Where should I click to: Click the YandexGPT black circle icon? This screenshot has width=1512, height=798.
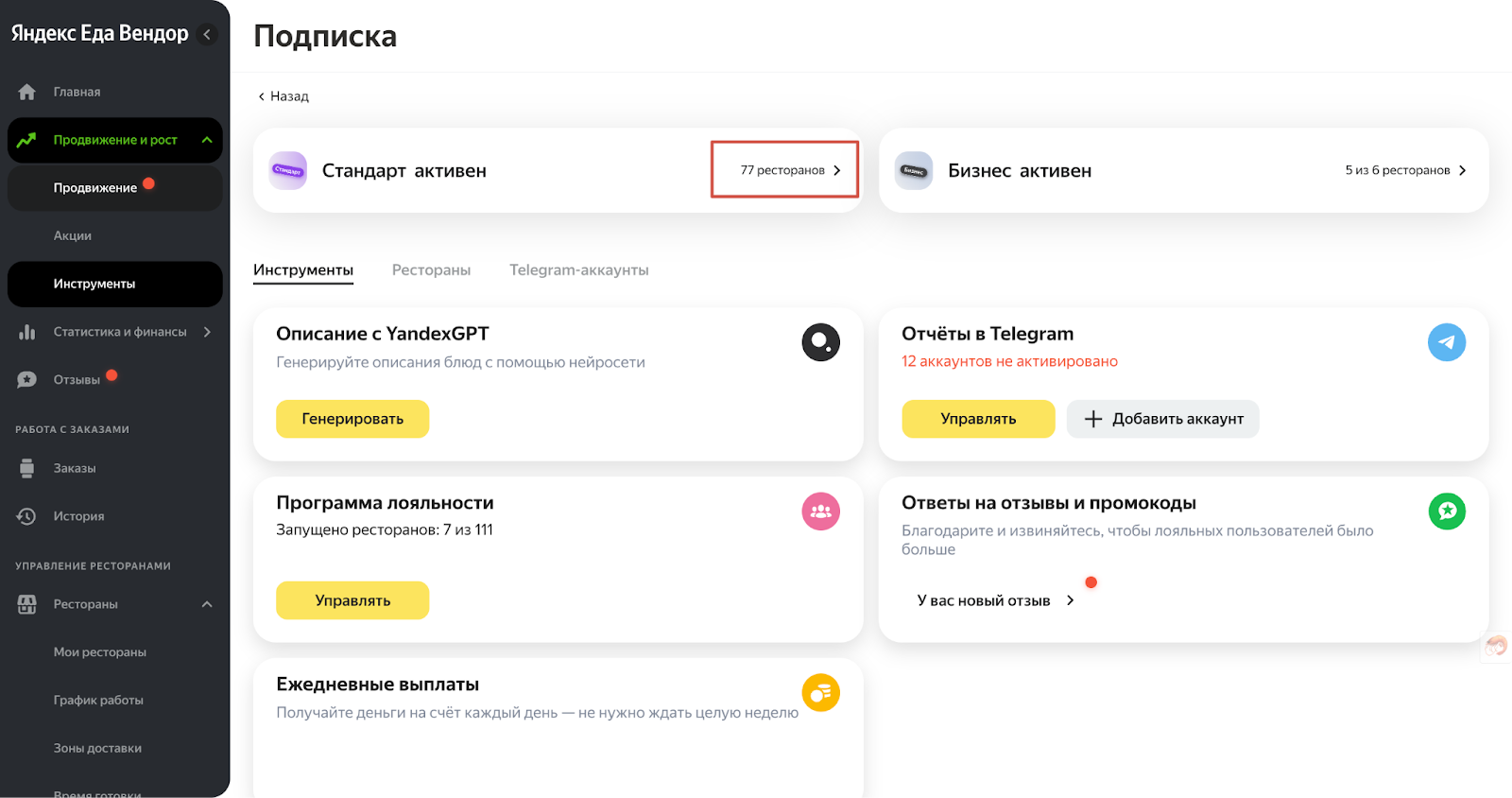pyautogui.click(x=820, y=342)
